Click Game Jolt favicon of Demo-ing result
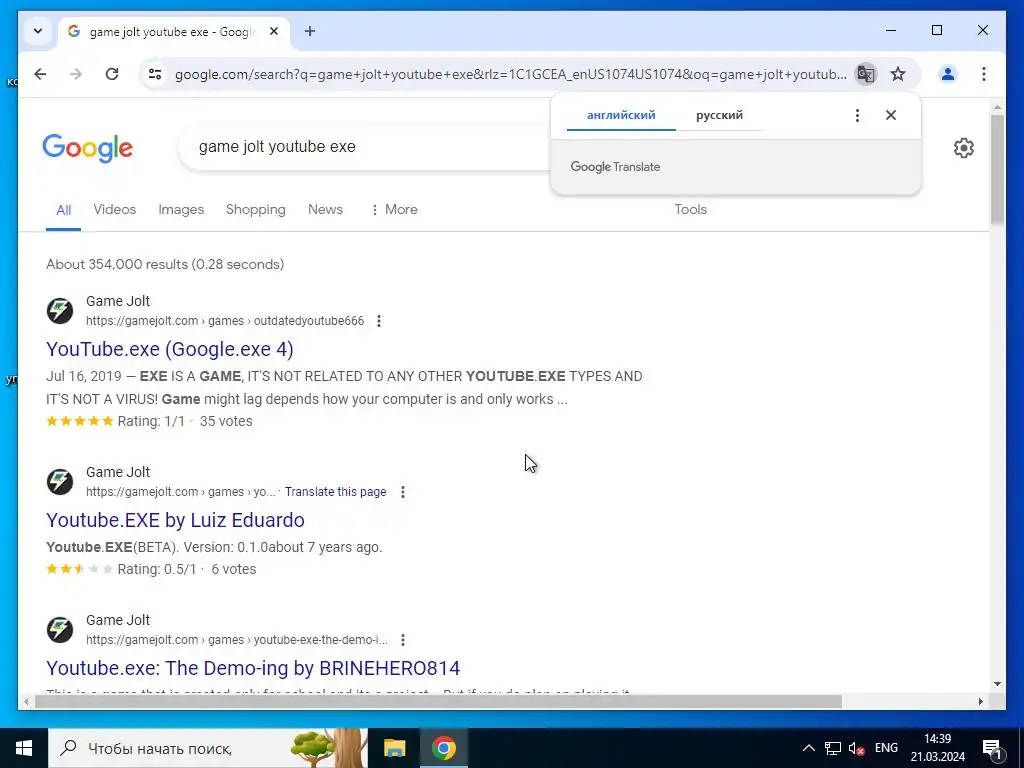This screenshot has width=1024, height=768. pyautogui.click(x=59, y=630)
